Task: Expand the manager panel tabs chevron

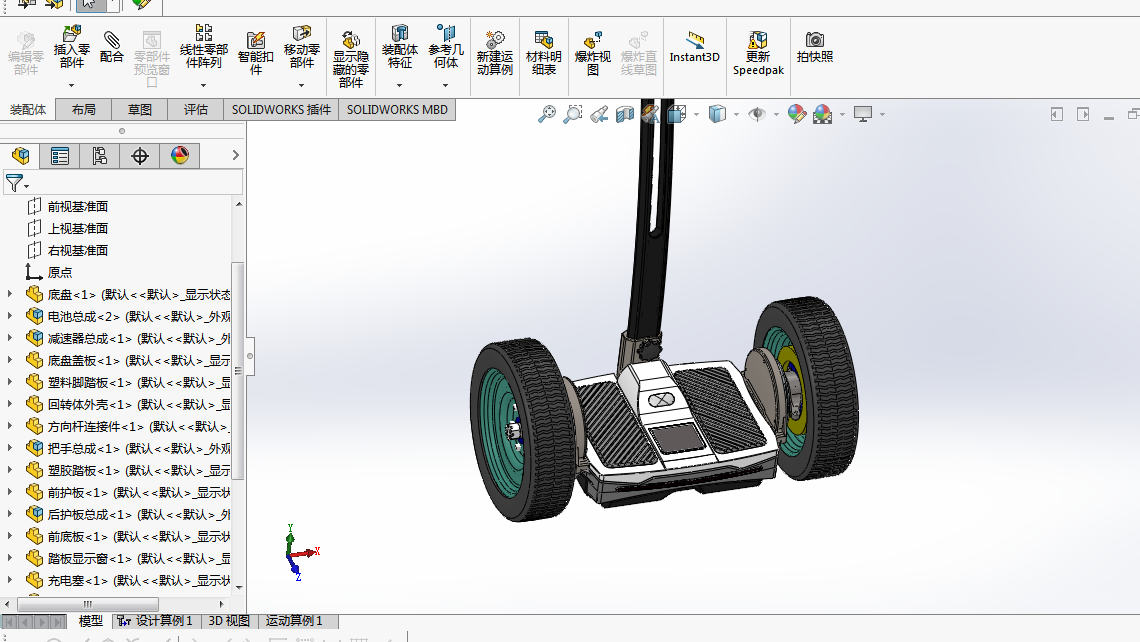Action: [235, 155]
